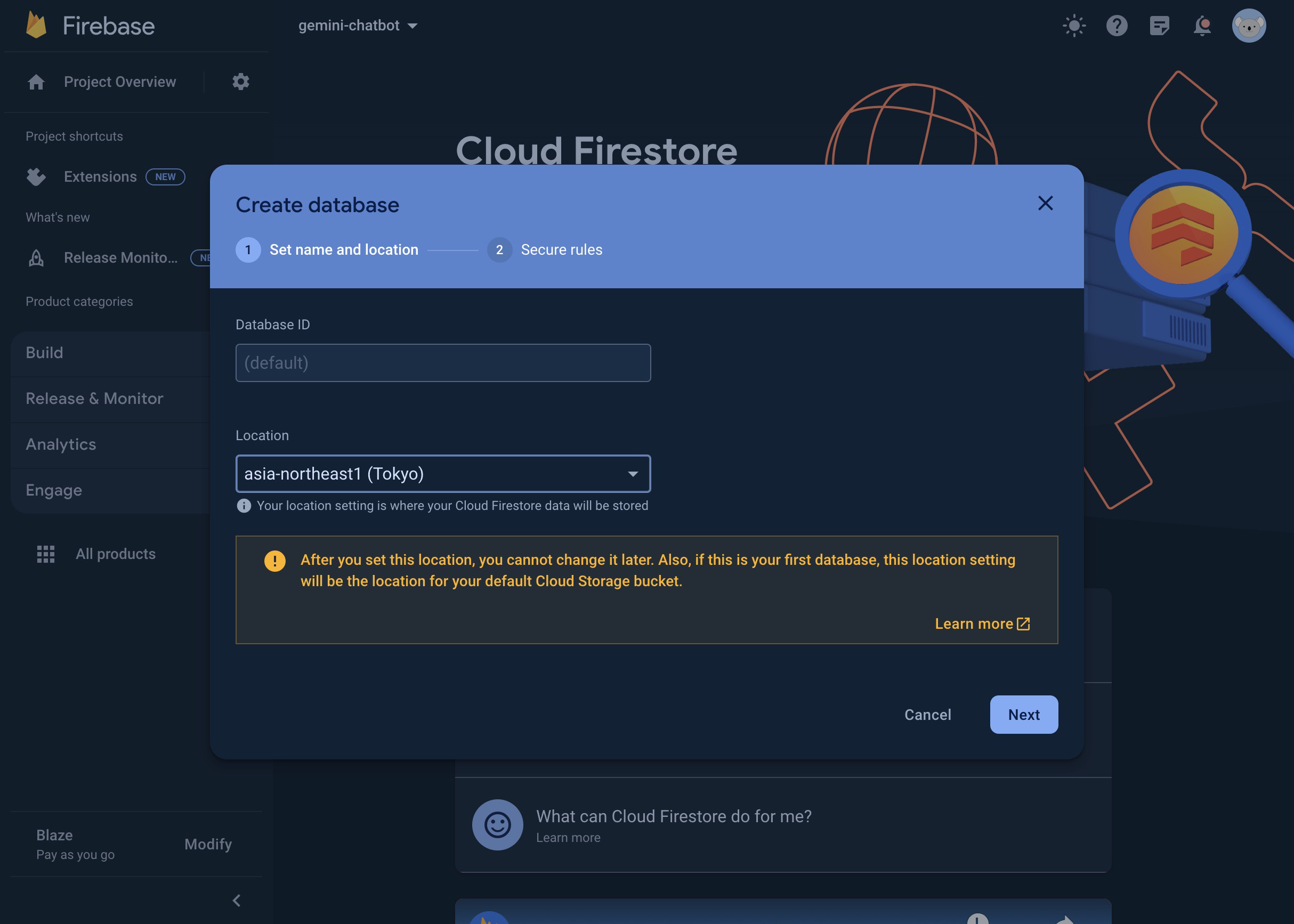
Task: Click the Cloud Firestore page heading
Action: tap(596, 150)
